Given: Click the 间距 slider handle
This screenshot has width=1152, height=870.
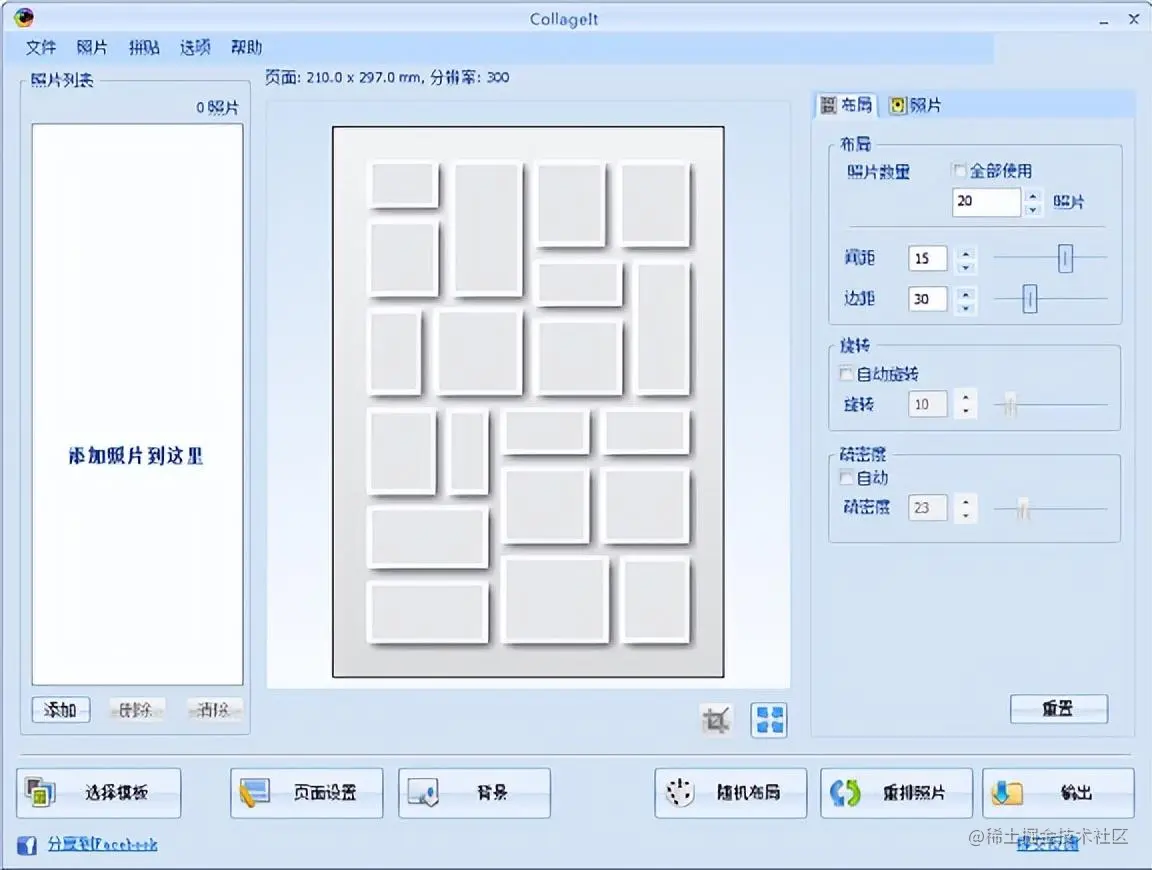Looking at the screenshot, I should 1065,258.
